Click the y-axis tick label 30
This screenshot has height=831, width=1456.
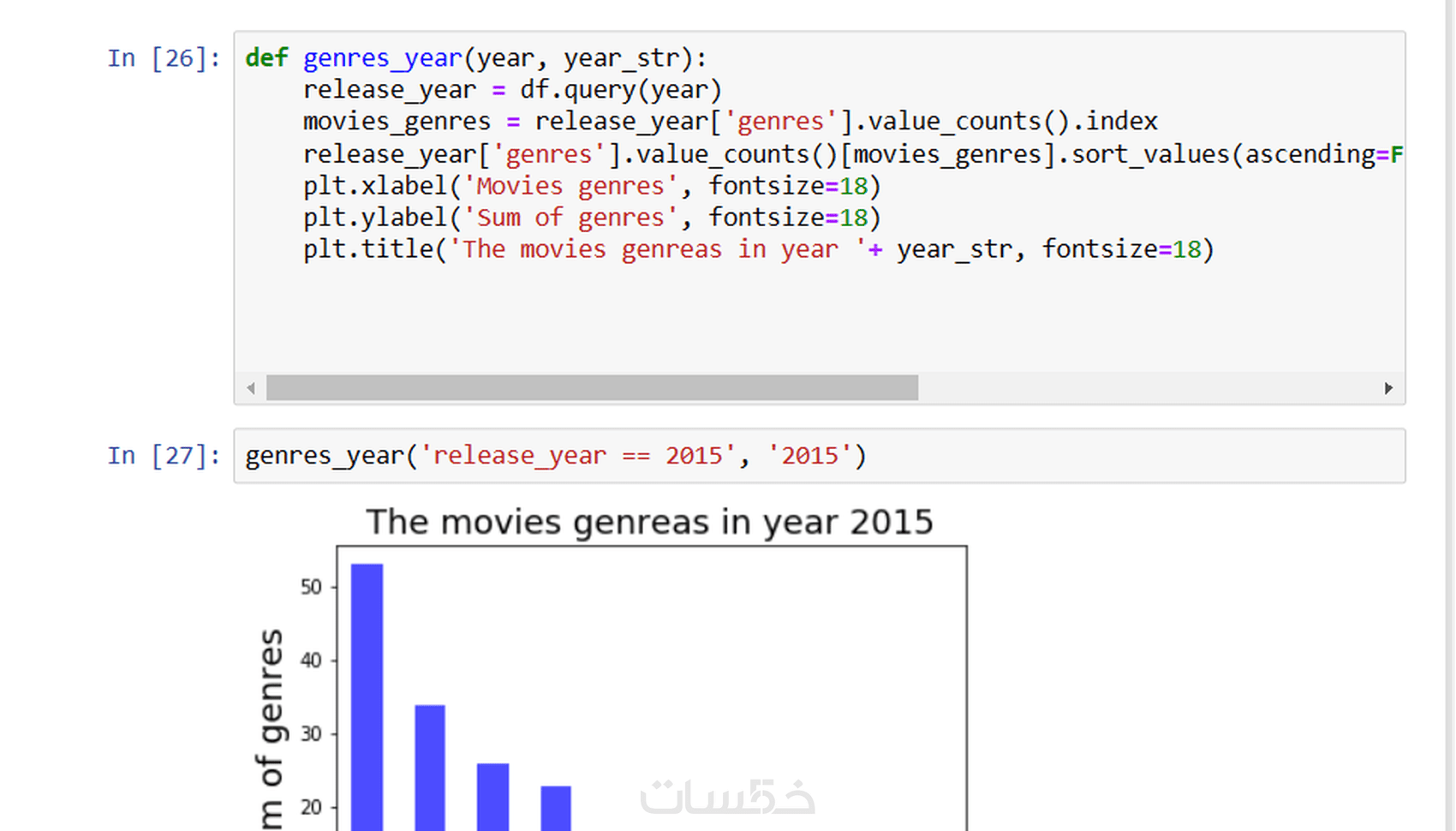[x=311, y=734]
